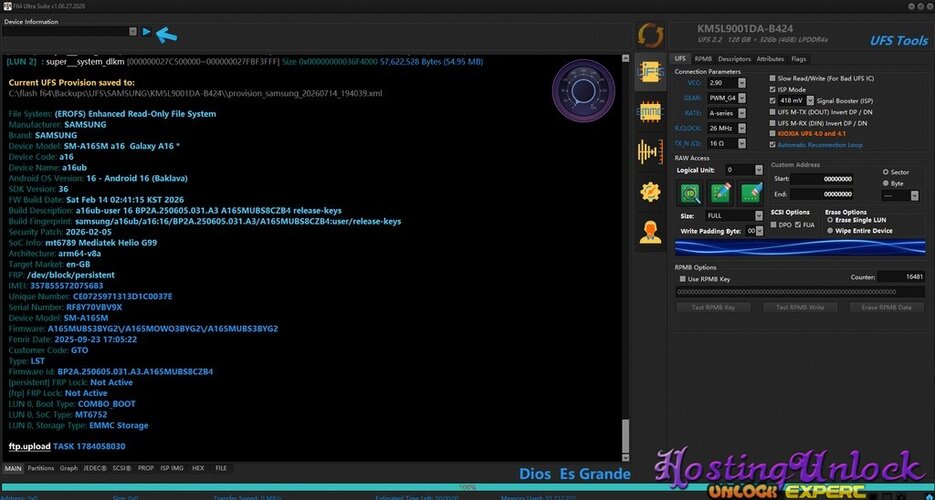Image resolution: width=935 pixels, height=500 pixels.
Task: Click the Test RPMB Key button
Action: tap(713, 308)
